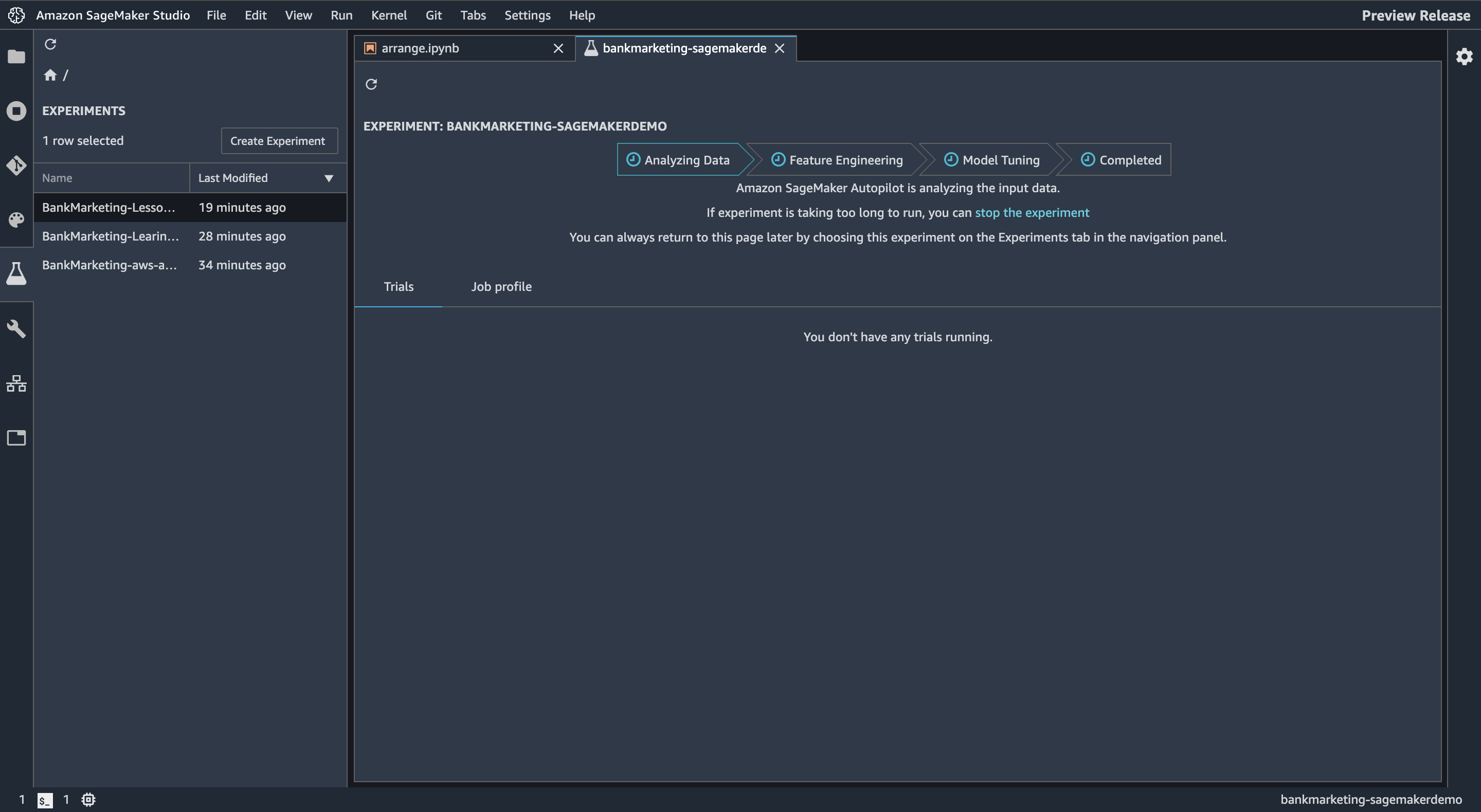Open the Run menu
This screenshot has height=812, width=1481.
(341, 15)
